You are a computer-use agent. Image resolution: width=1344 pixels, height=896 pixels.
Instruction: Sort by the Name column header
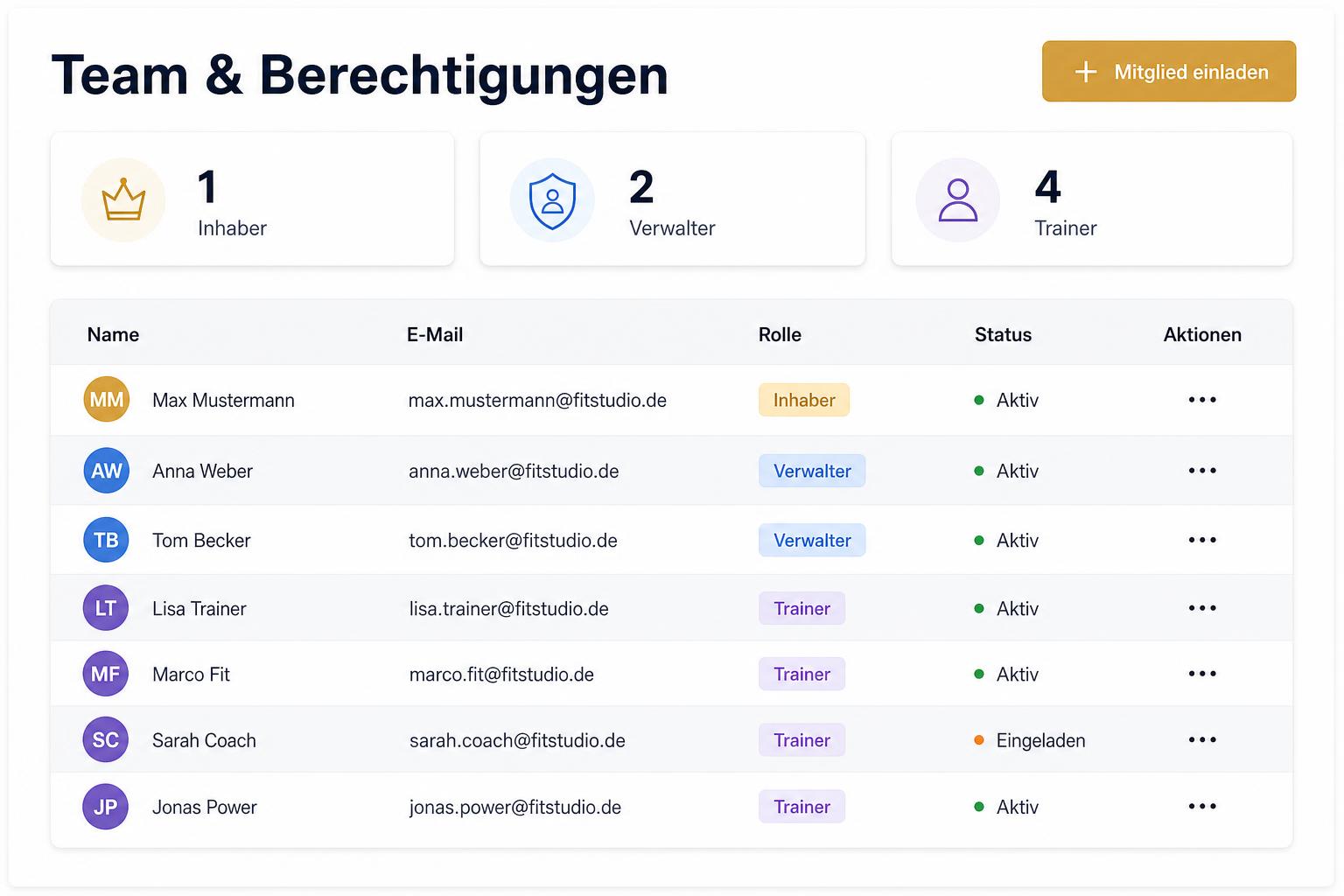[x=113, y=334]
